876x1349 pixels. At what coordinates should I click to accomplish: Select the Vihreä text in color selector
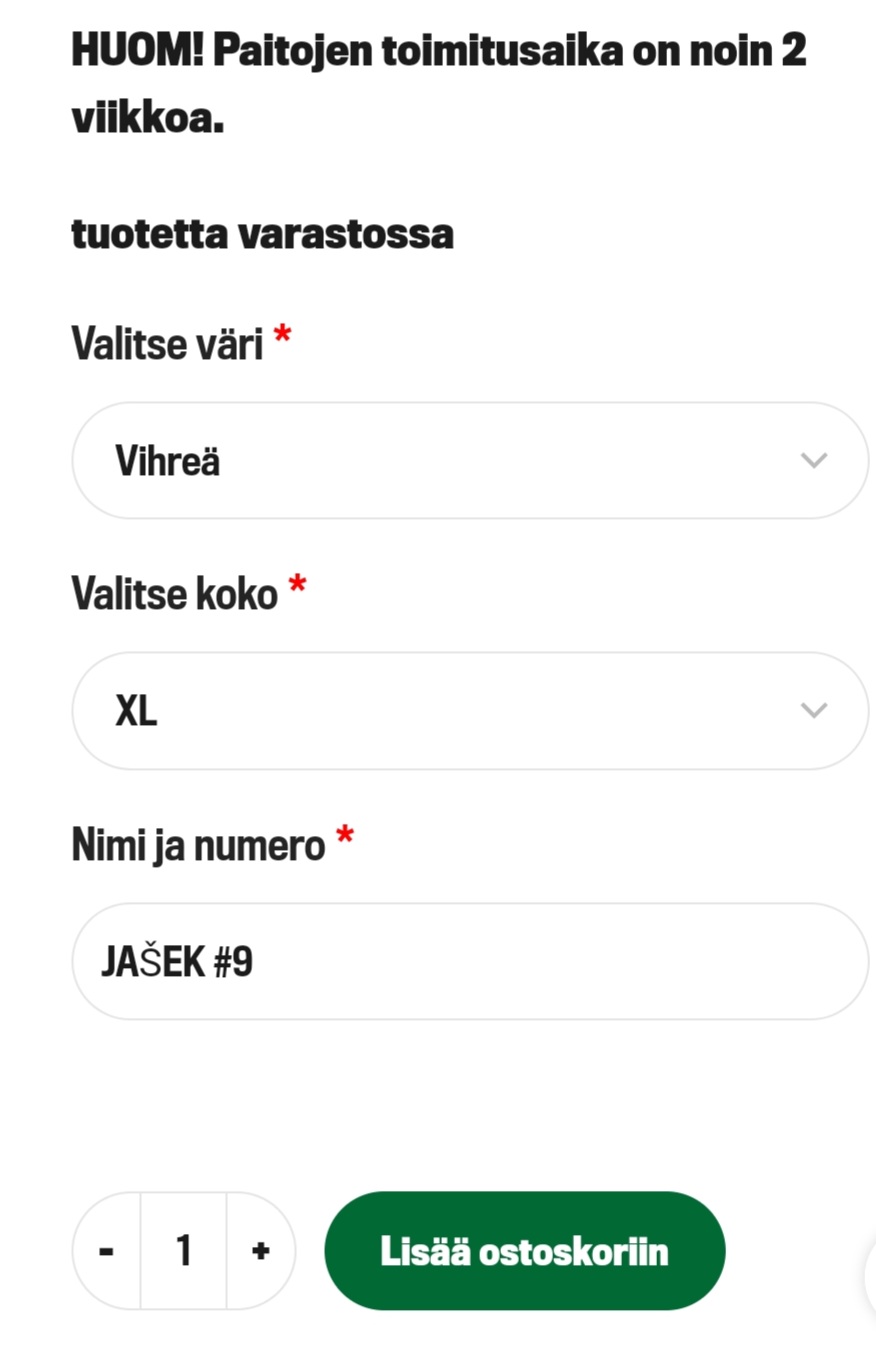167,462
